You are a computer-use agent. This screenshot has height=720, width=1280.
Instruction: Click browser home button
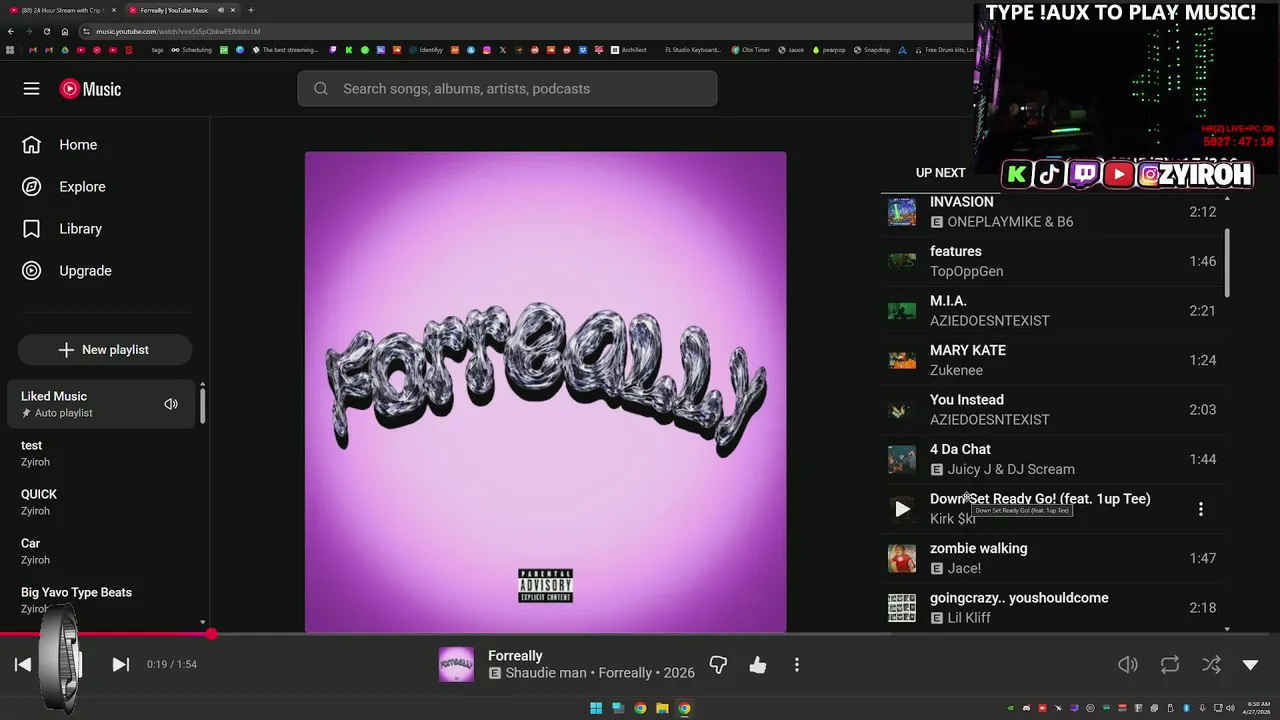[65, 31]
